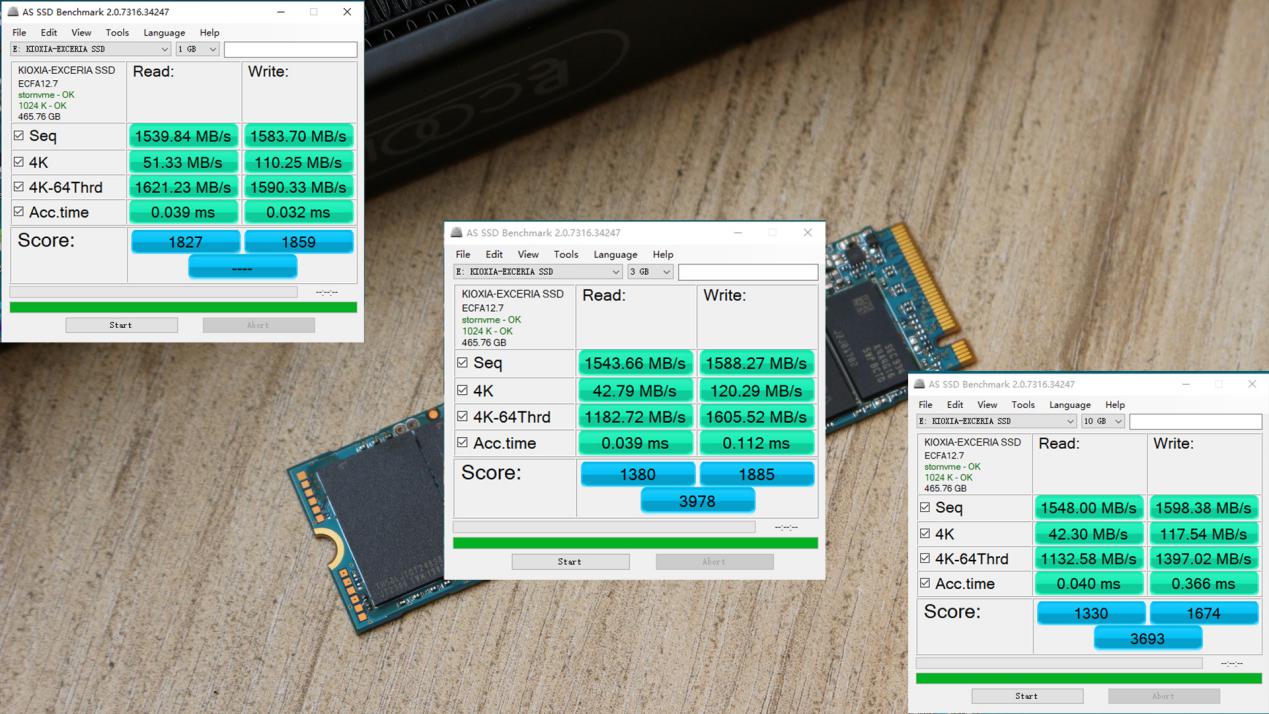Click Start button in 1 GB window
Image resolution: width=1269 pixels, height=714 pixels.
(x=121, y=325)
